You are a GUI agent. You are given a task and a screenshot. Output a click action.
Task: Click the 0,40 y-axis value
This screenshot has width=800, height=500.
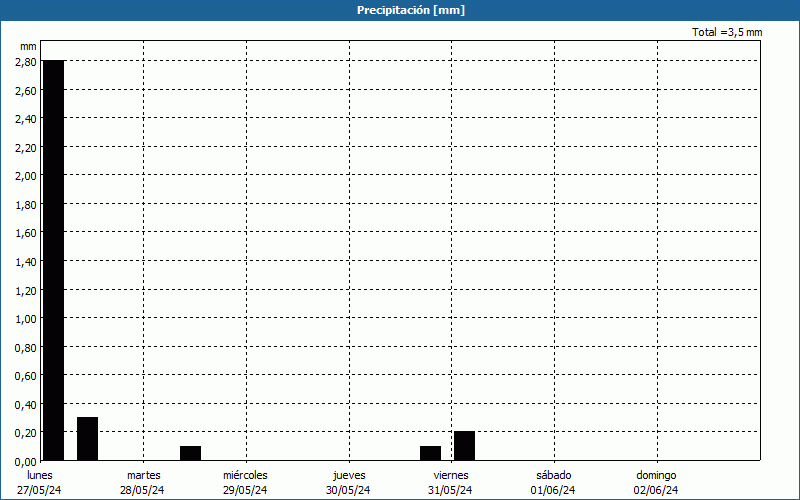click(x=27, y=405)
